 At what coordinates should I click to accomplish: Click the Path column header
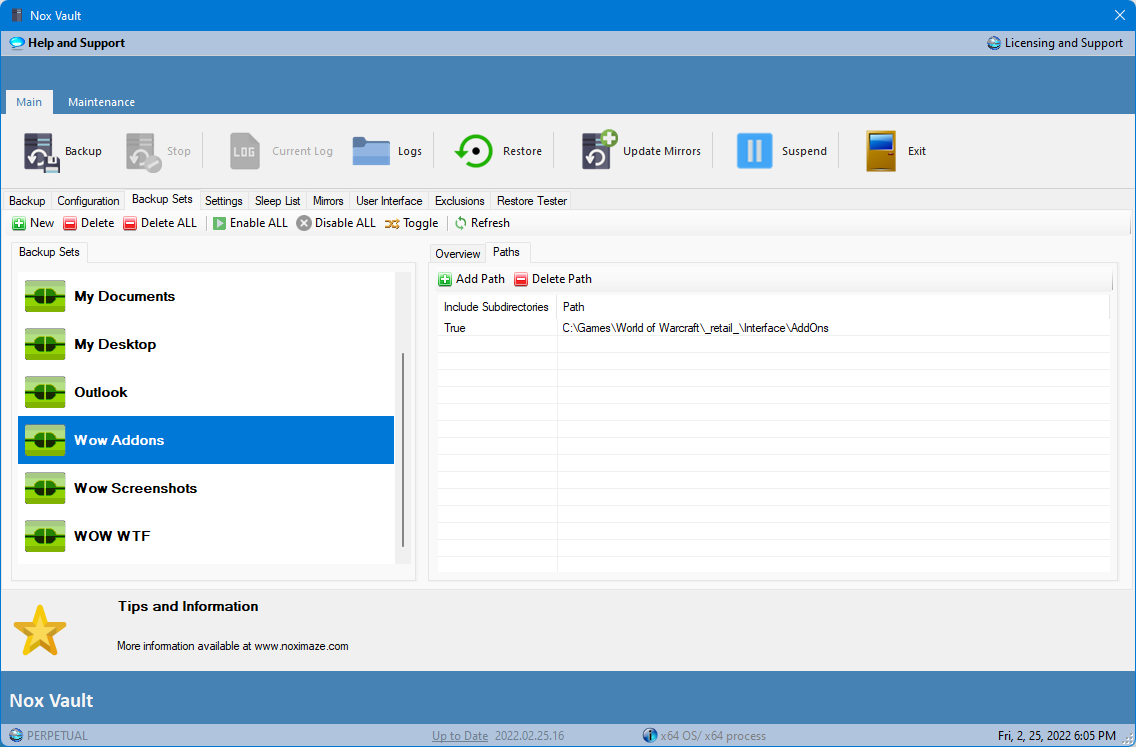833,307
